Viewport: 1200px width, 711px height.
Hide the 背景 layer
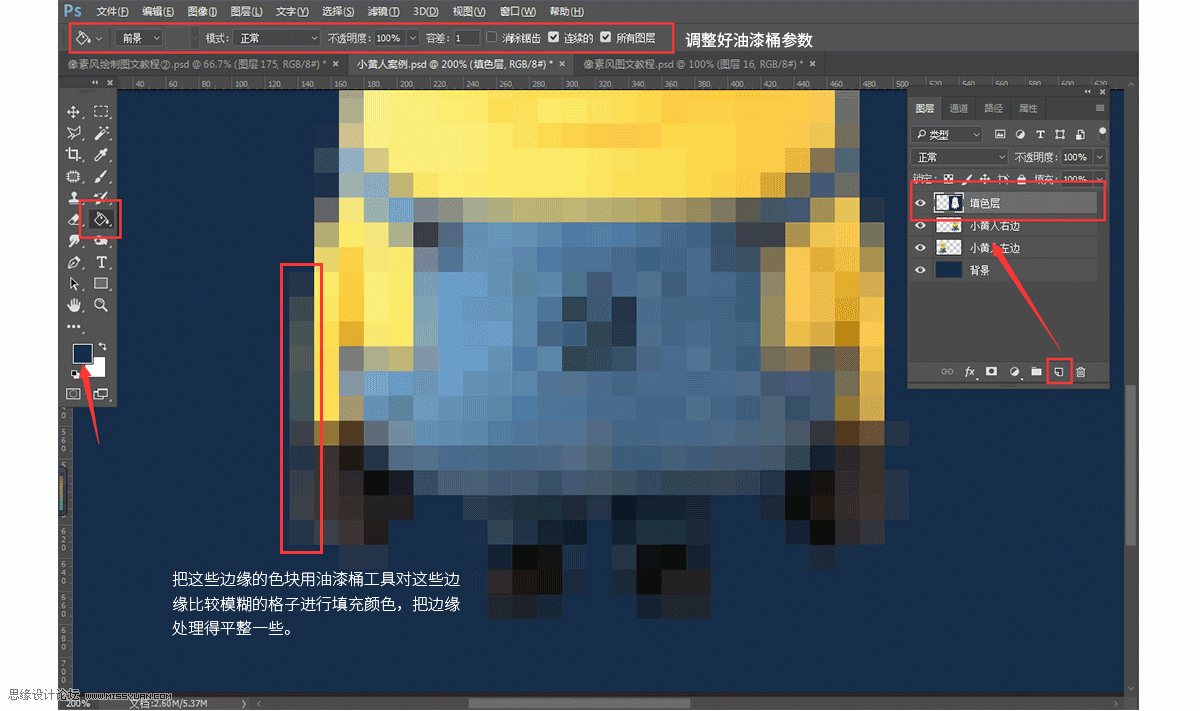[921, 270]
